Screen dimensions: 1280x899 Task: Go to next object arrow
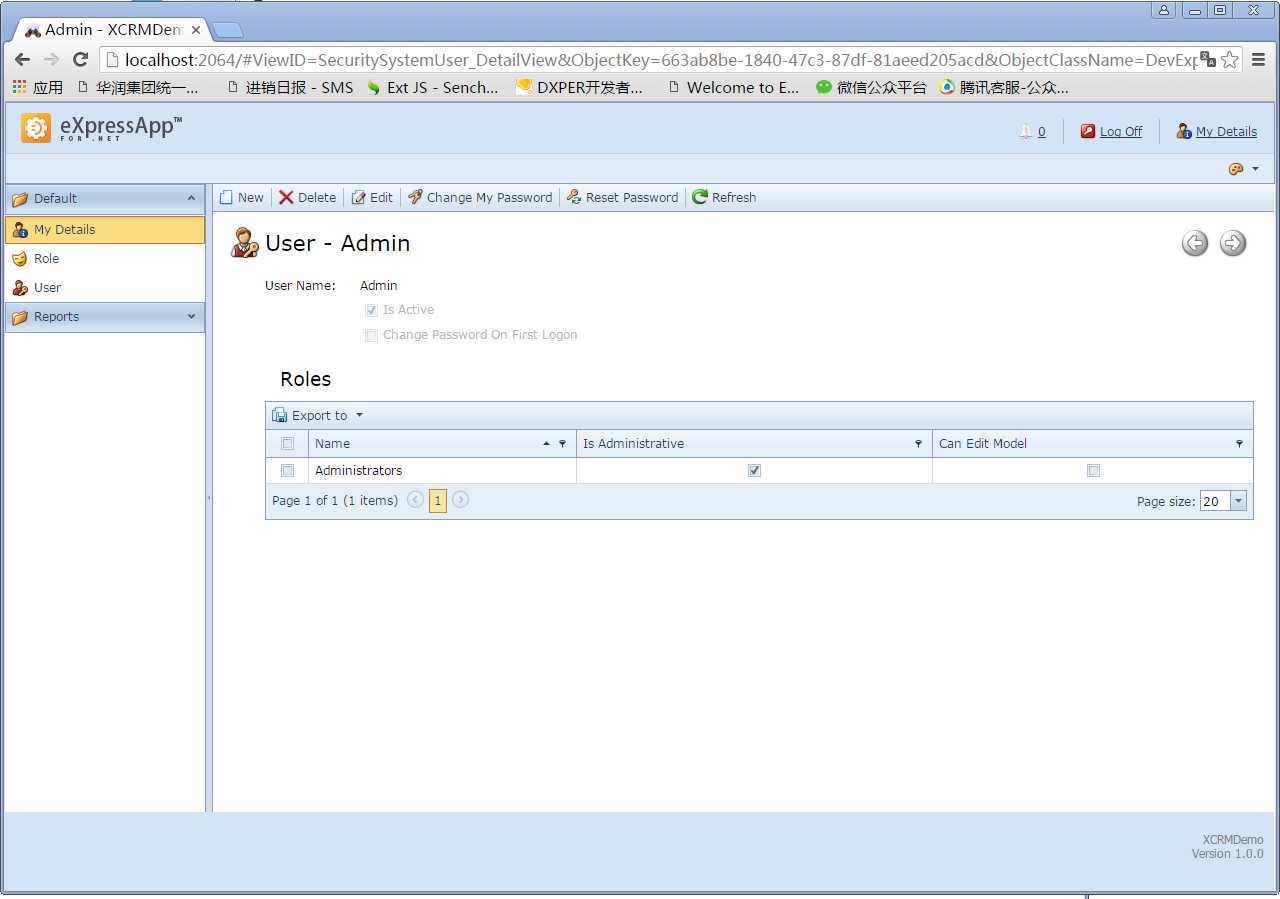(1233, 243)
